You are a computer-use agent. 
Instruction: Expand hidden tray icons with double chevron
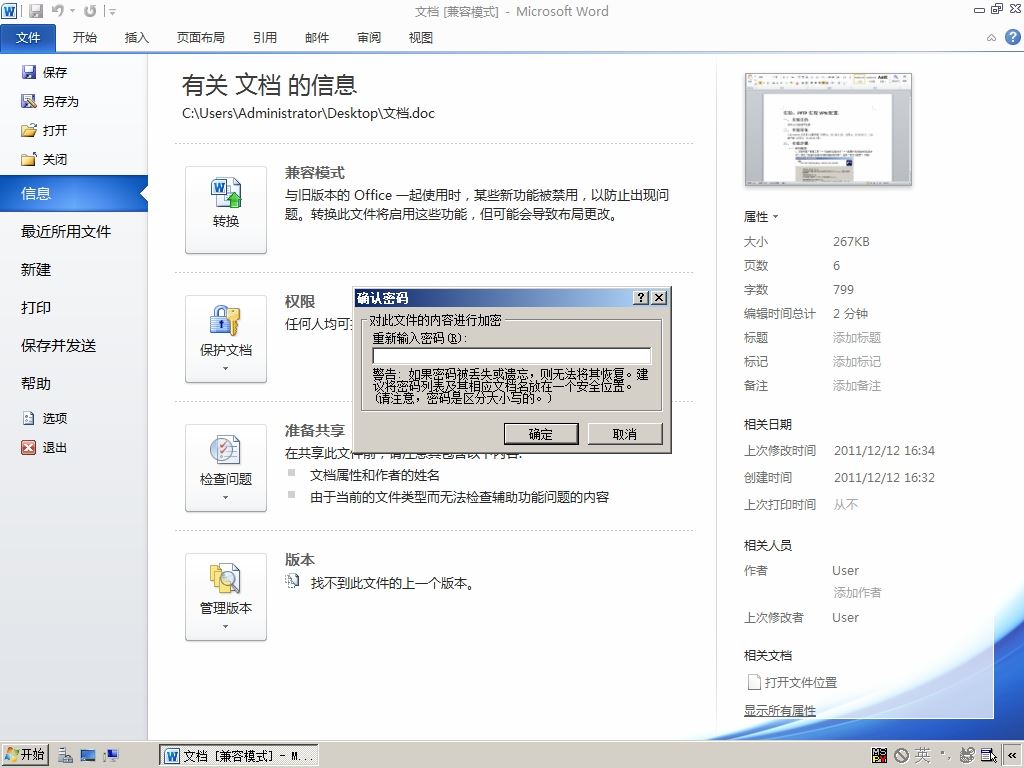[x=1013, y=756]
